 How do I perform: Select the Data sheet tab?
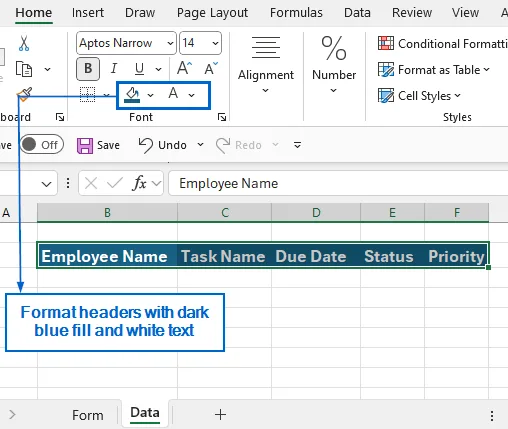tap(145, 413)
